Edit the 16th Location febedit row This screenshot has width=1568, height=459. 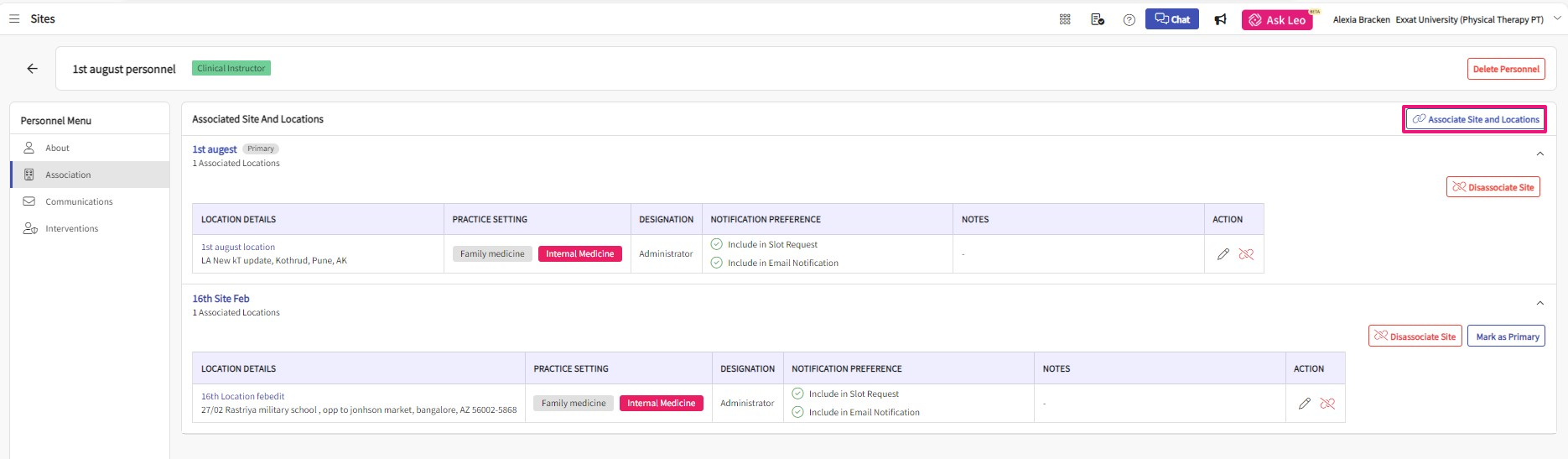(x=1304, y=404)
